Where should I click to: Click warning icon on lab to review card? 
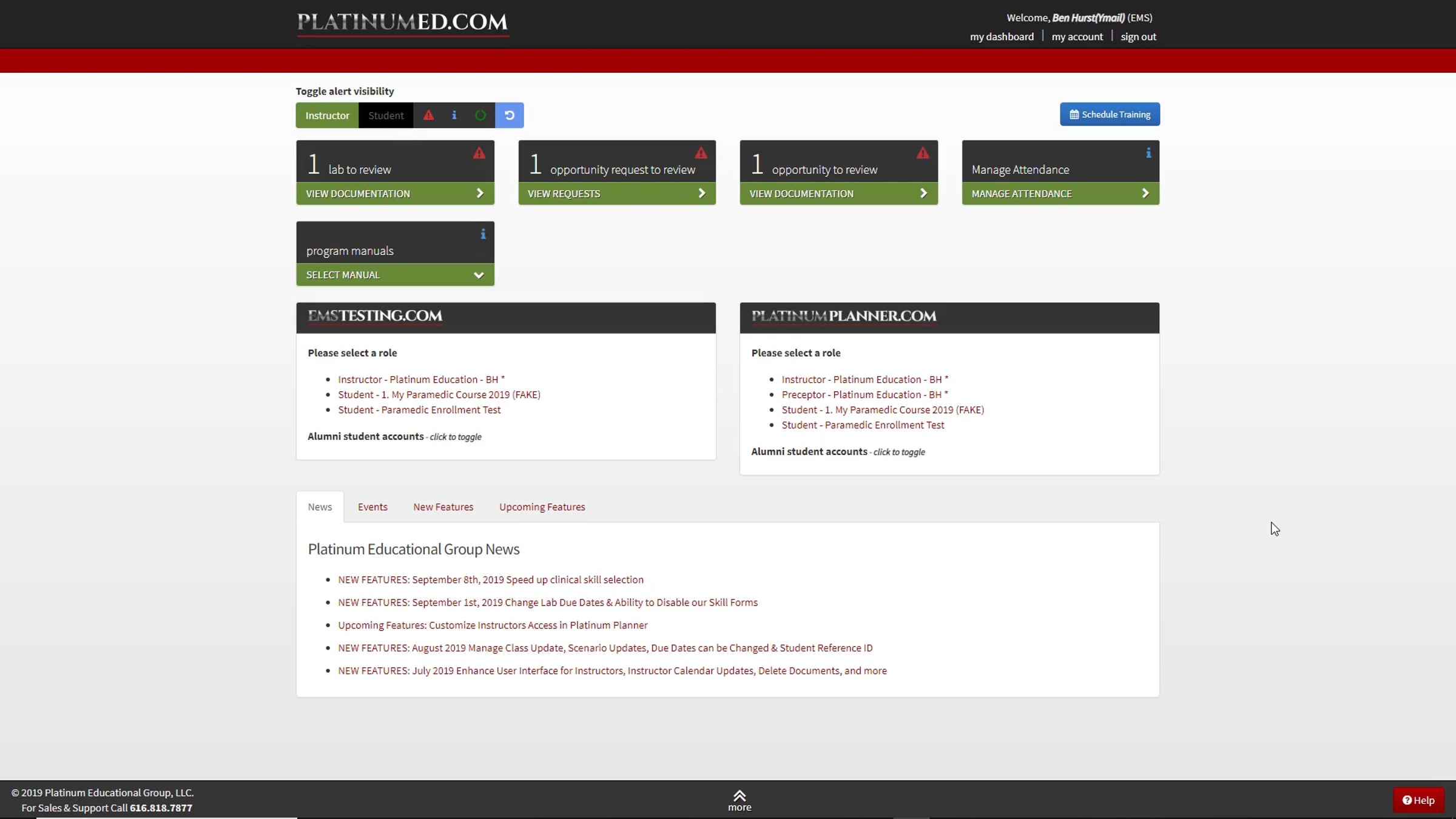[x=479, y=153]
